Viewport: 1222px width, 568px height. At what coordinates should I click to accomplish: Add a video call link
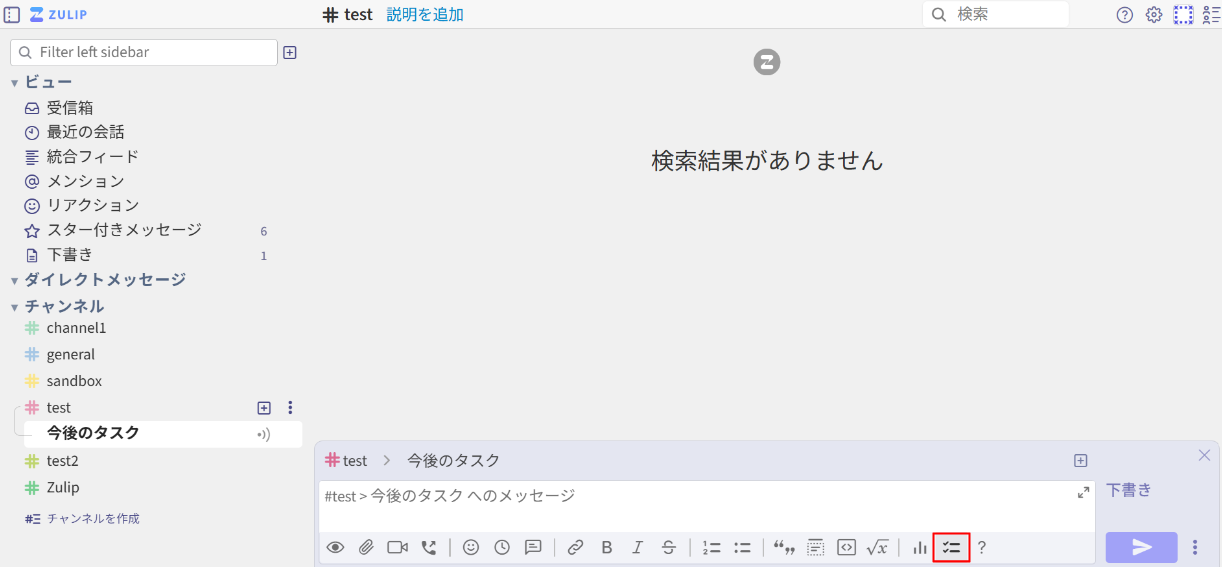398,547
